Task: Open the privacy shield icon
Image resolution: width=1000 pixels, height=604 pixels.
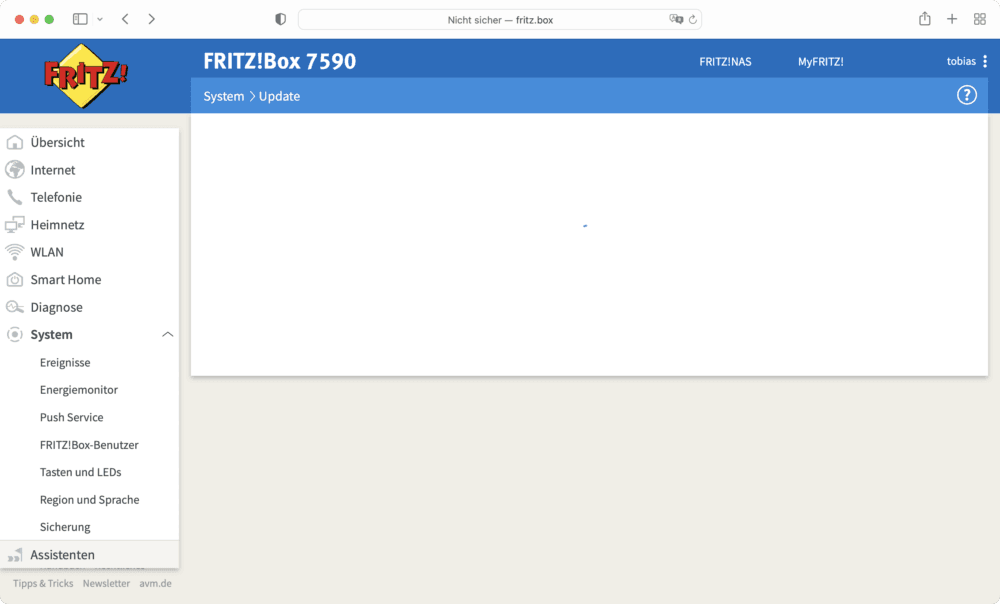Action: pyautogui.click(x=281, y=19)
